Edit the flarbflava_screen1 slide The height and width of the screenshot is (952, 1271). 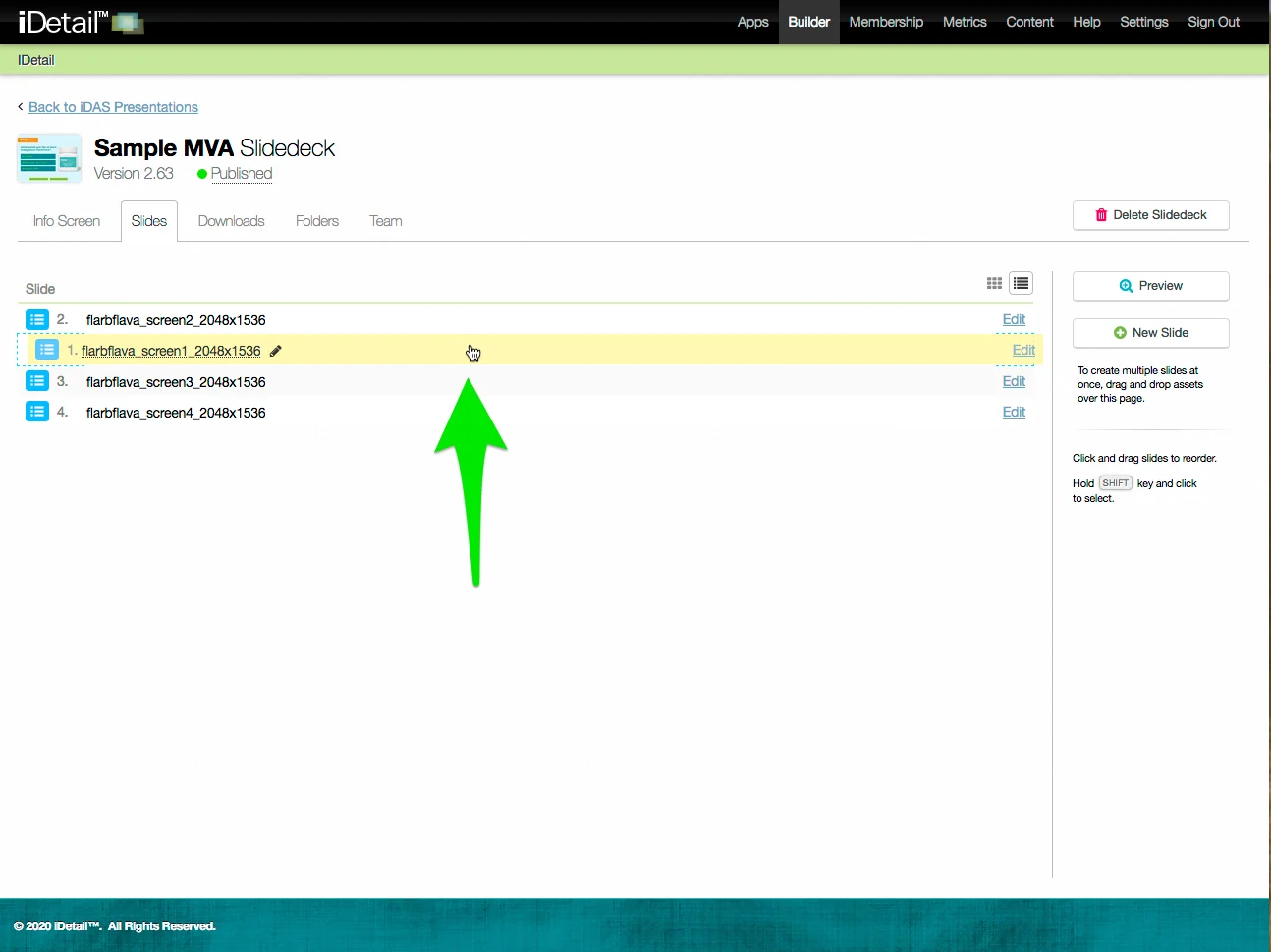tap(1023, 350)
